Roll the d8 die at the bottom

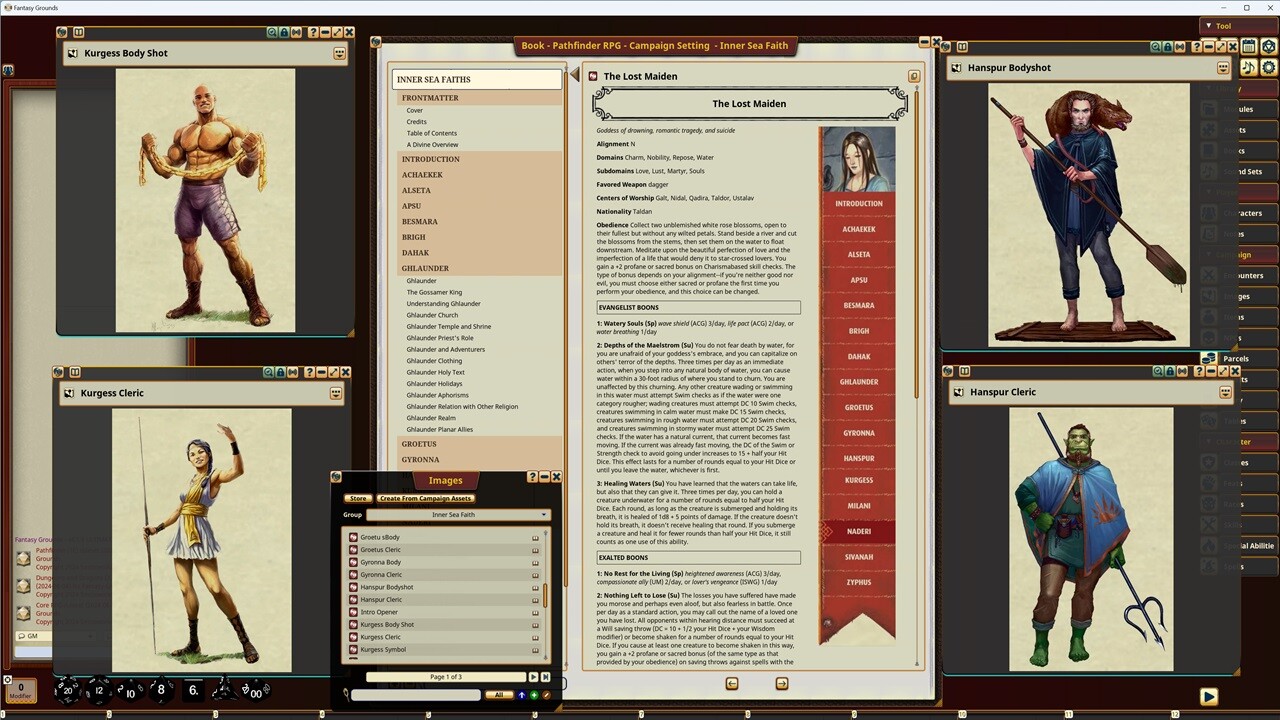click(x=160, y=690)
